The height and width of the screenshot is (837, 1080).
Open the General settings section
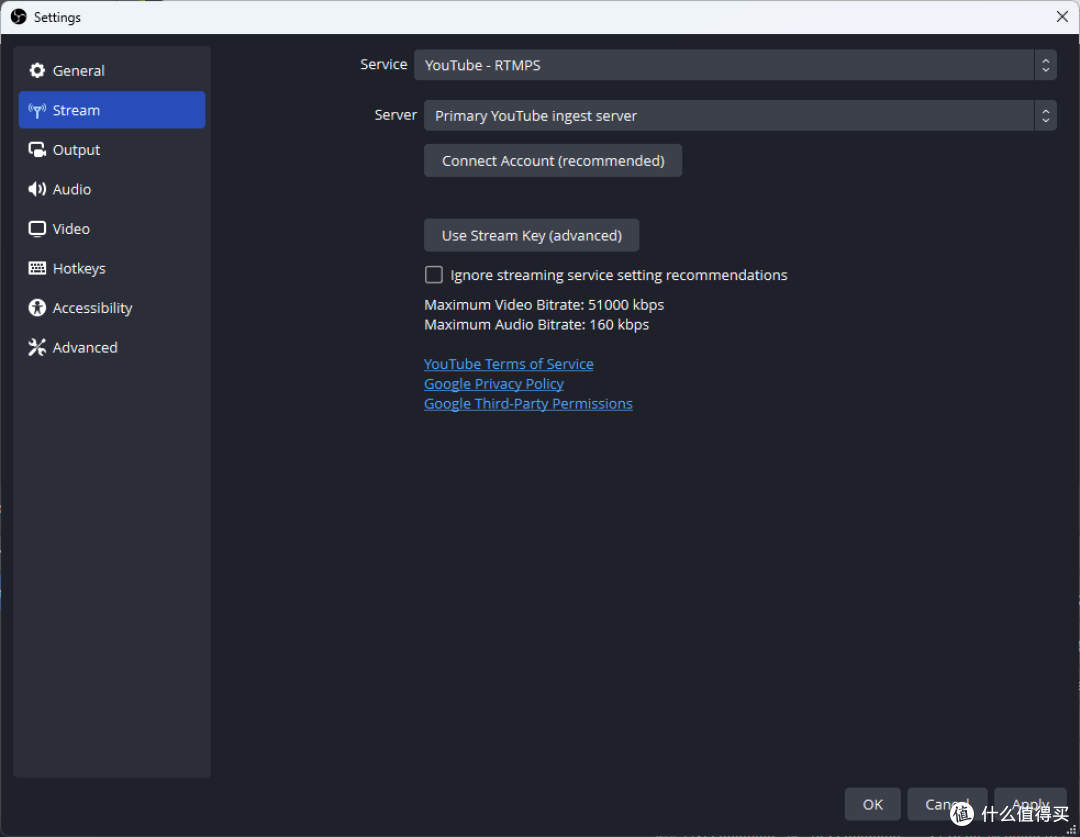tap(112, 70)
